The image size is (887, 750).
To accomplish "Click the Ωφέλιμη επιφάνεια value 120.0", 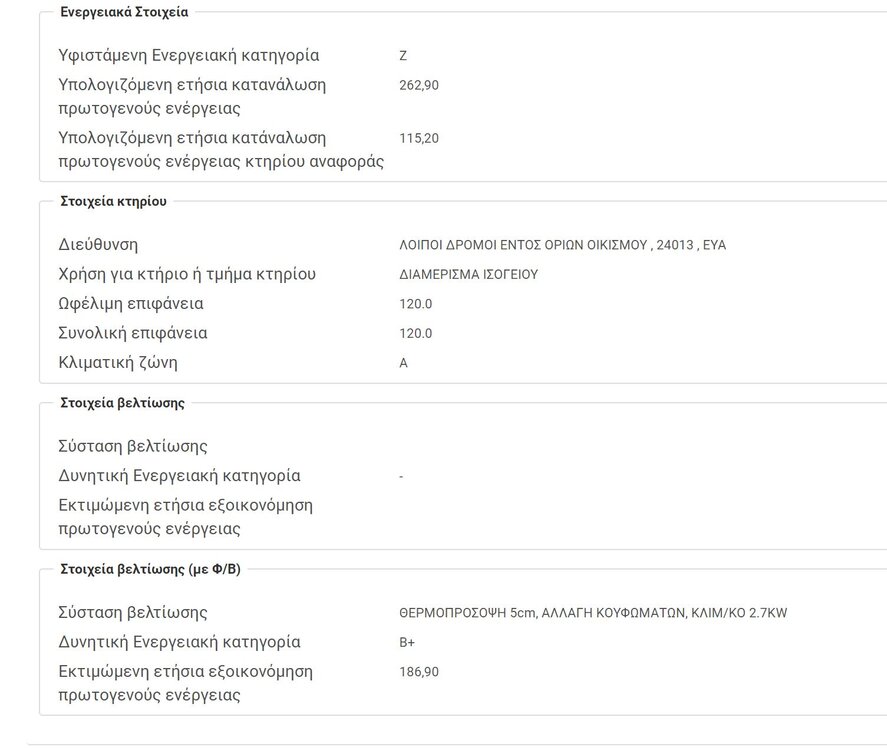I will coord(416,304).
